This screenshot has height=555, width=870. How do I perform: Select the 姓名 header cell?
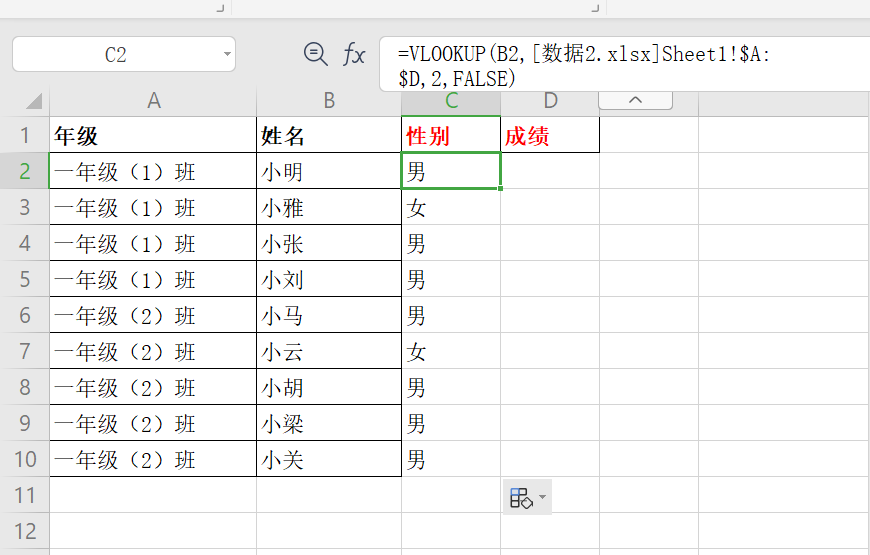coord(329,135)
